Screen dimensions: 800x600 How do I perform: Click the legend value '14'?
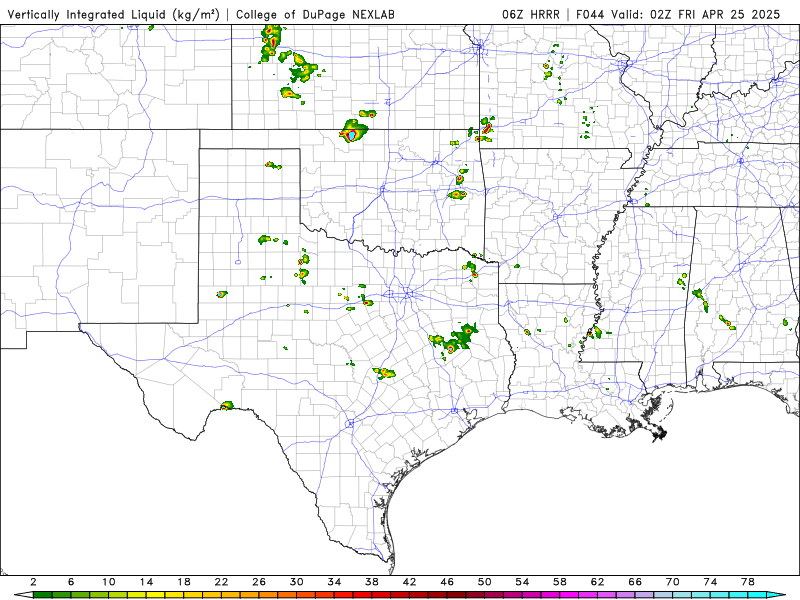146,582
